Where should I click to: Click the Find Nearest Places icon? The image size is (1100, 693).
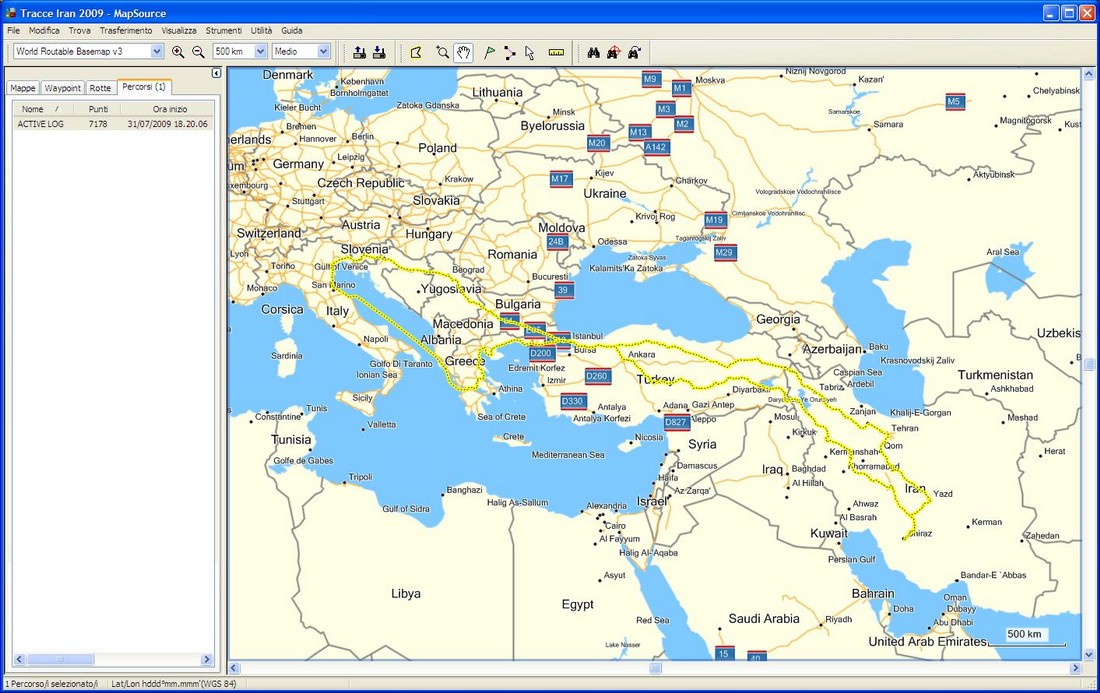tap(614, 52)
